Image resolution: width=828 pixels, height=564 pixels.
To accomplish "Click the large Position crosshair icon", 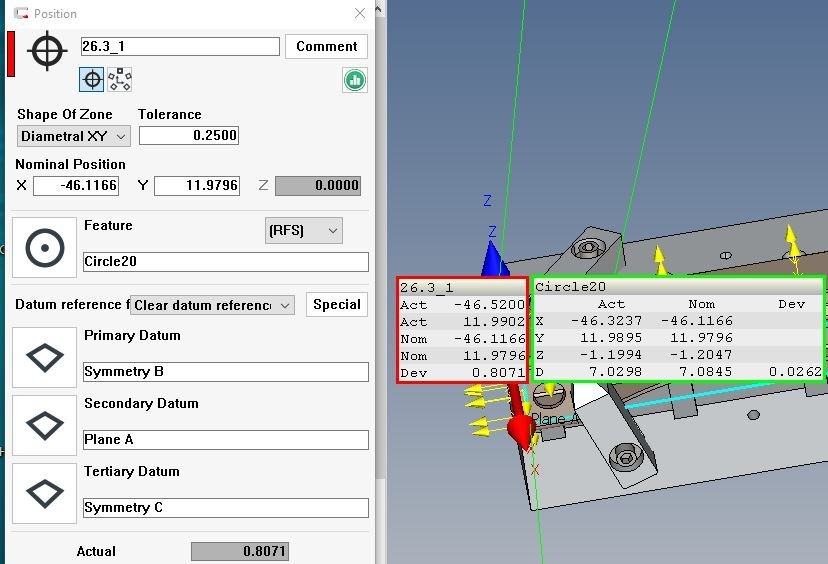I will click(47, 51).
